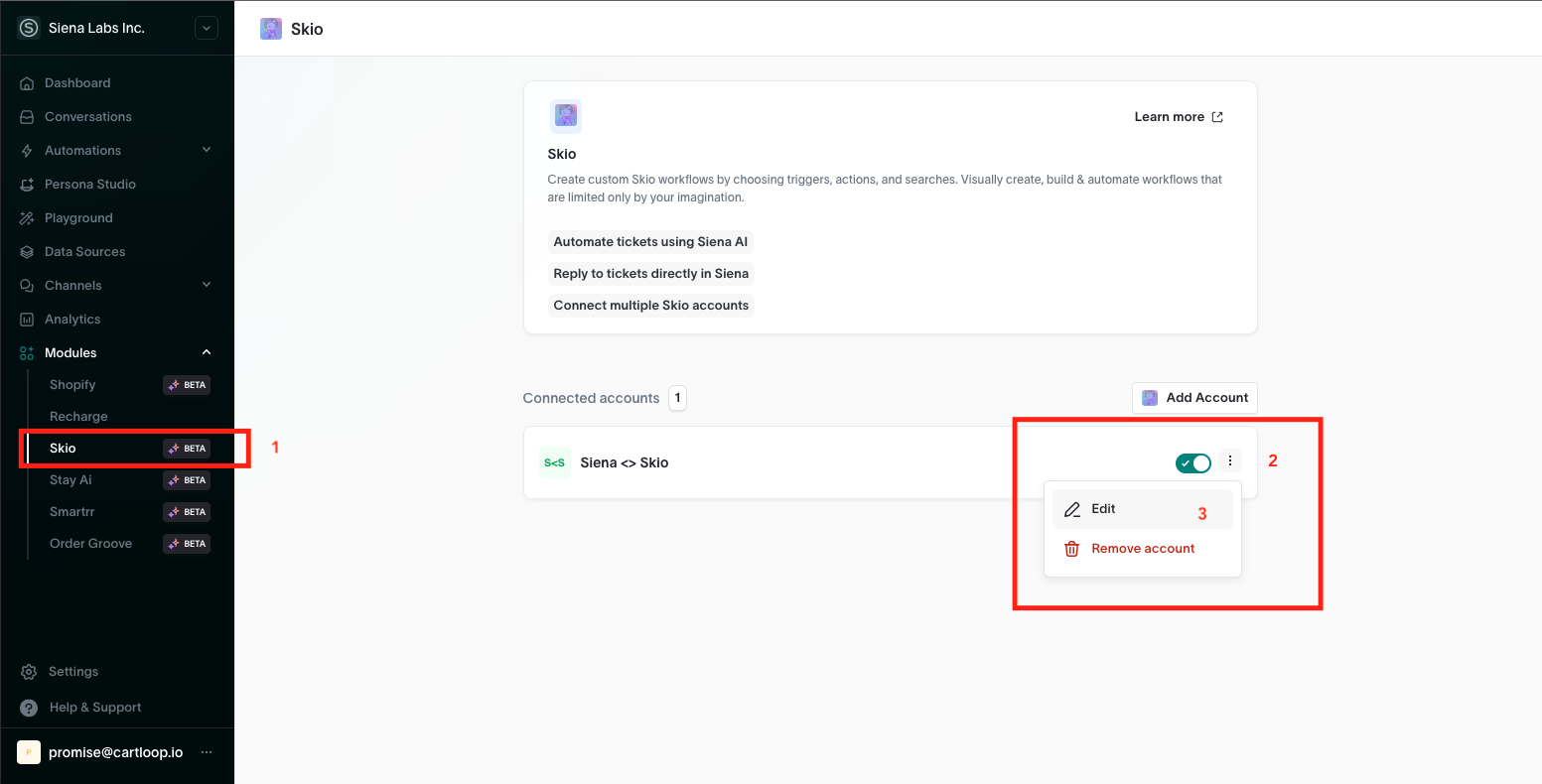Image resolution: width=1542 pixels, height=784 pixels.
Task: Click the Connected accounts count badge
Action: point(677,398)
